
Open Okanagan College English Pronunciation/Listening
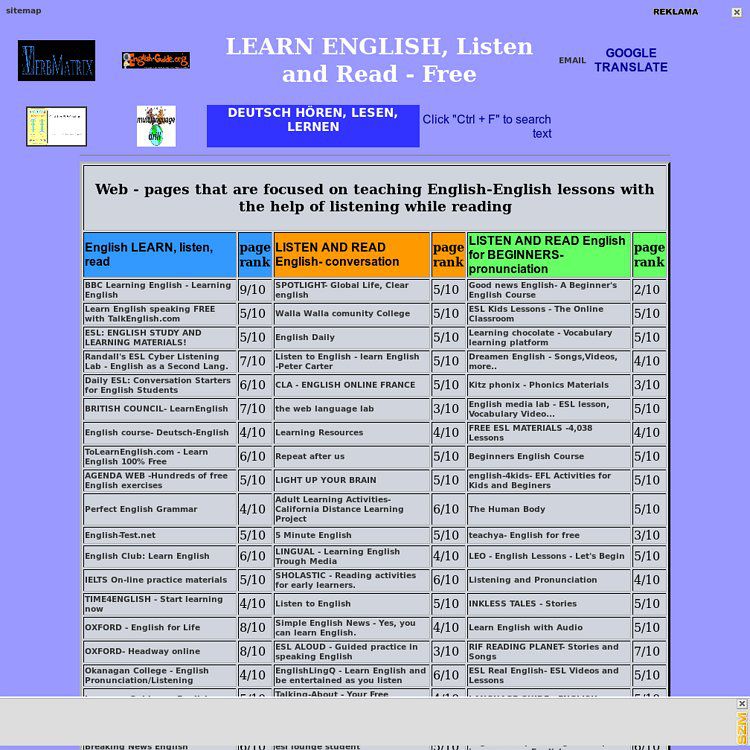[x=146, y=675]
